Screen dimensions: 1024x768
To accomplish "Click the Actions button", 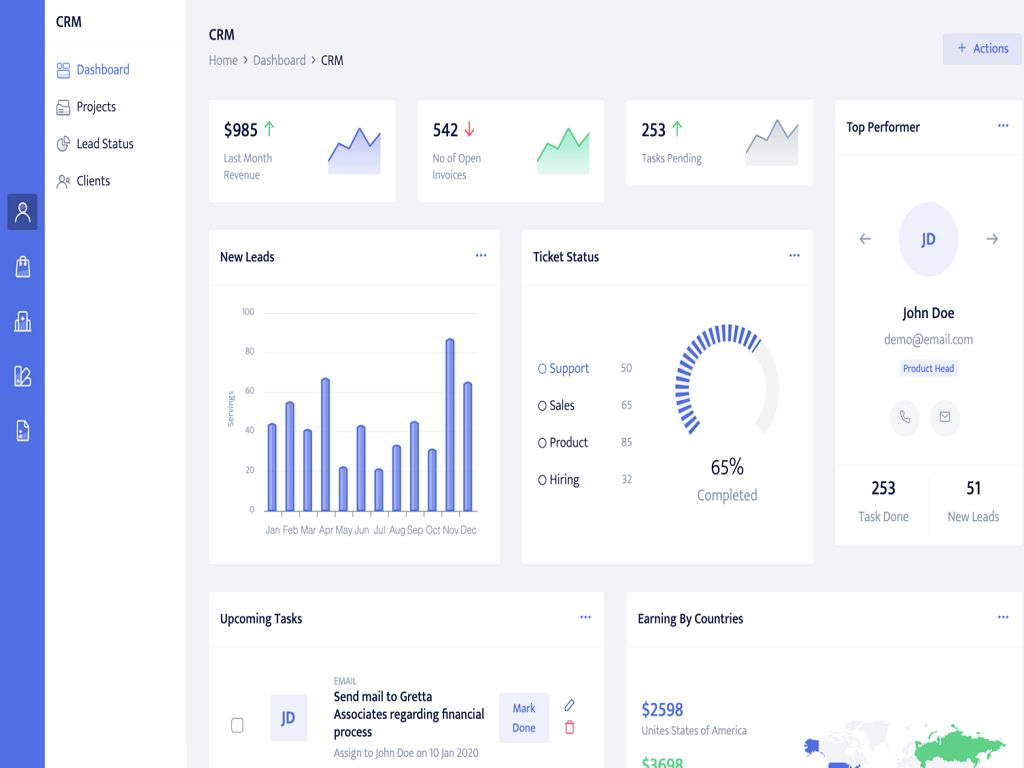I will click(x=982, y=49).
